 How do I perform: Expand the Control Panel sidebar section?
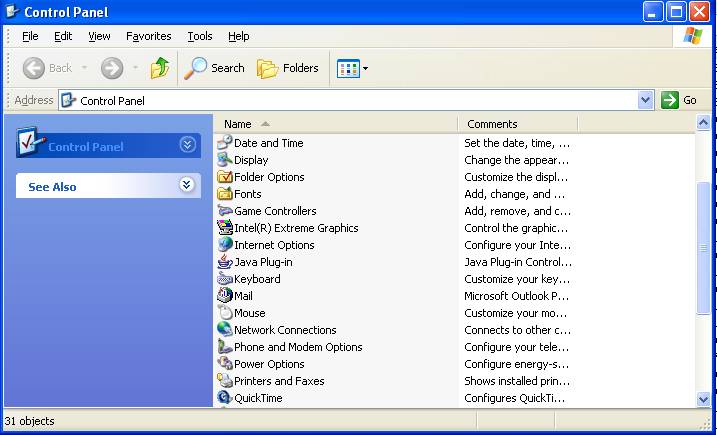pos(187,145)
